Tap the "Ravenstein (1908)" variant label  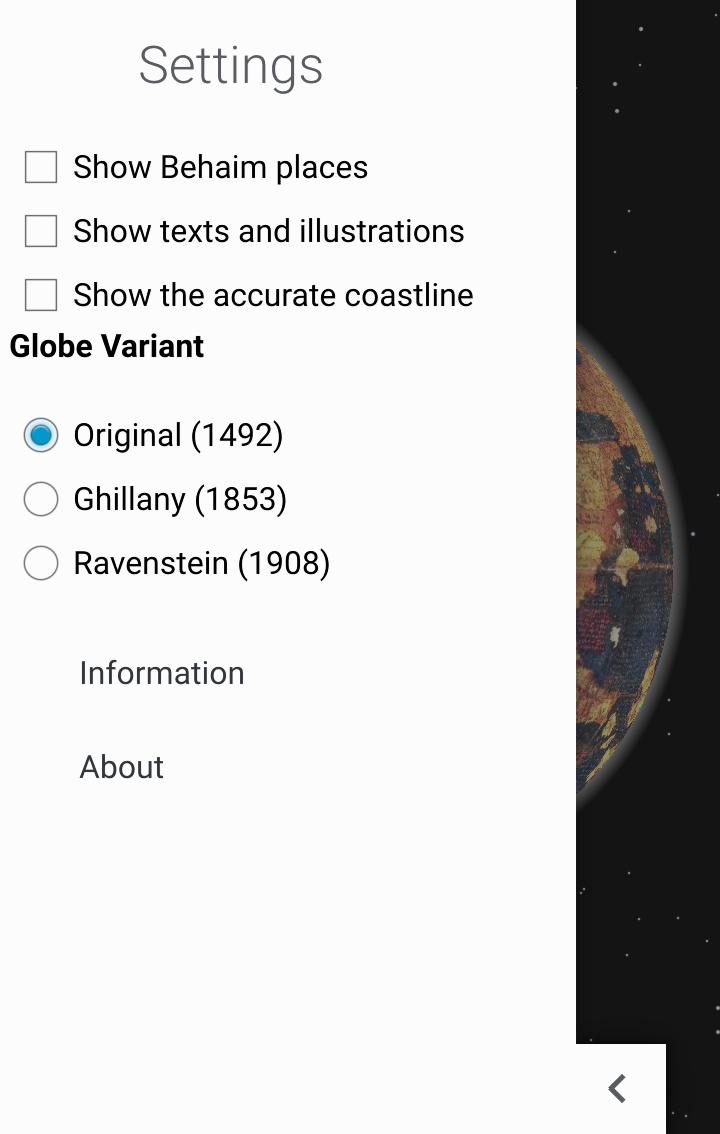click(201, 563)
